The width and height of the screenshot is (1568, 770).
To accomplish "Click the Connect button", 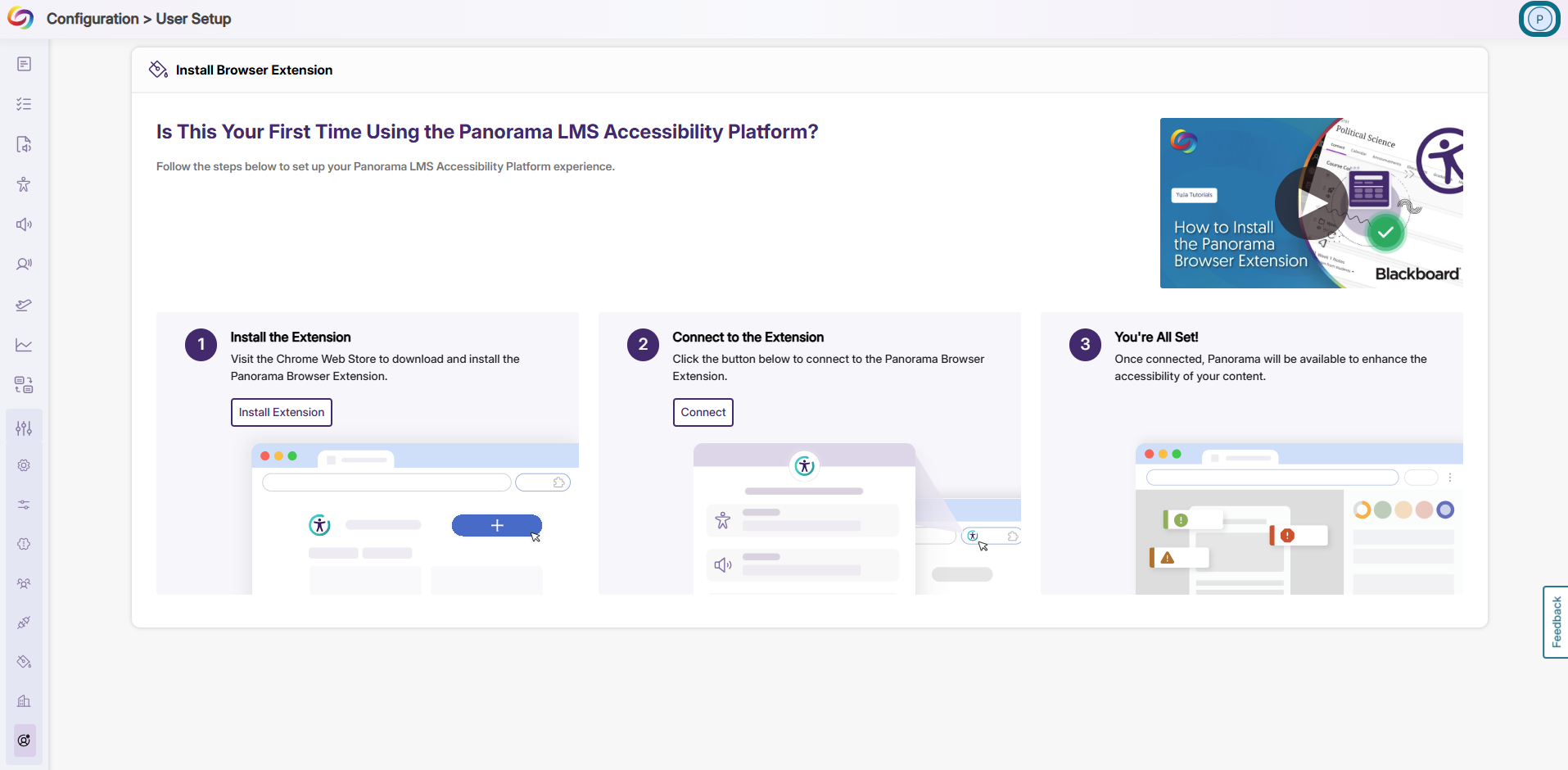I will (703, 412).
